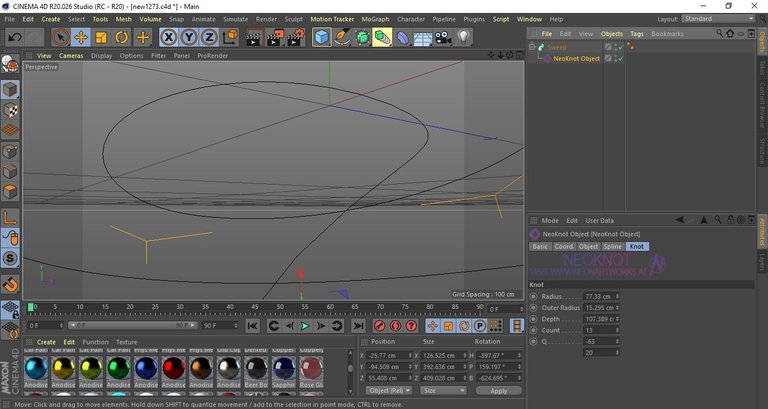Viewport: 768px width, 409px height.
Task: Click the timeline preview range slider
Action: pyautogui.click(x=132, y=325)
